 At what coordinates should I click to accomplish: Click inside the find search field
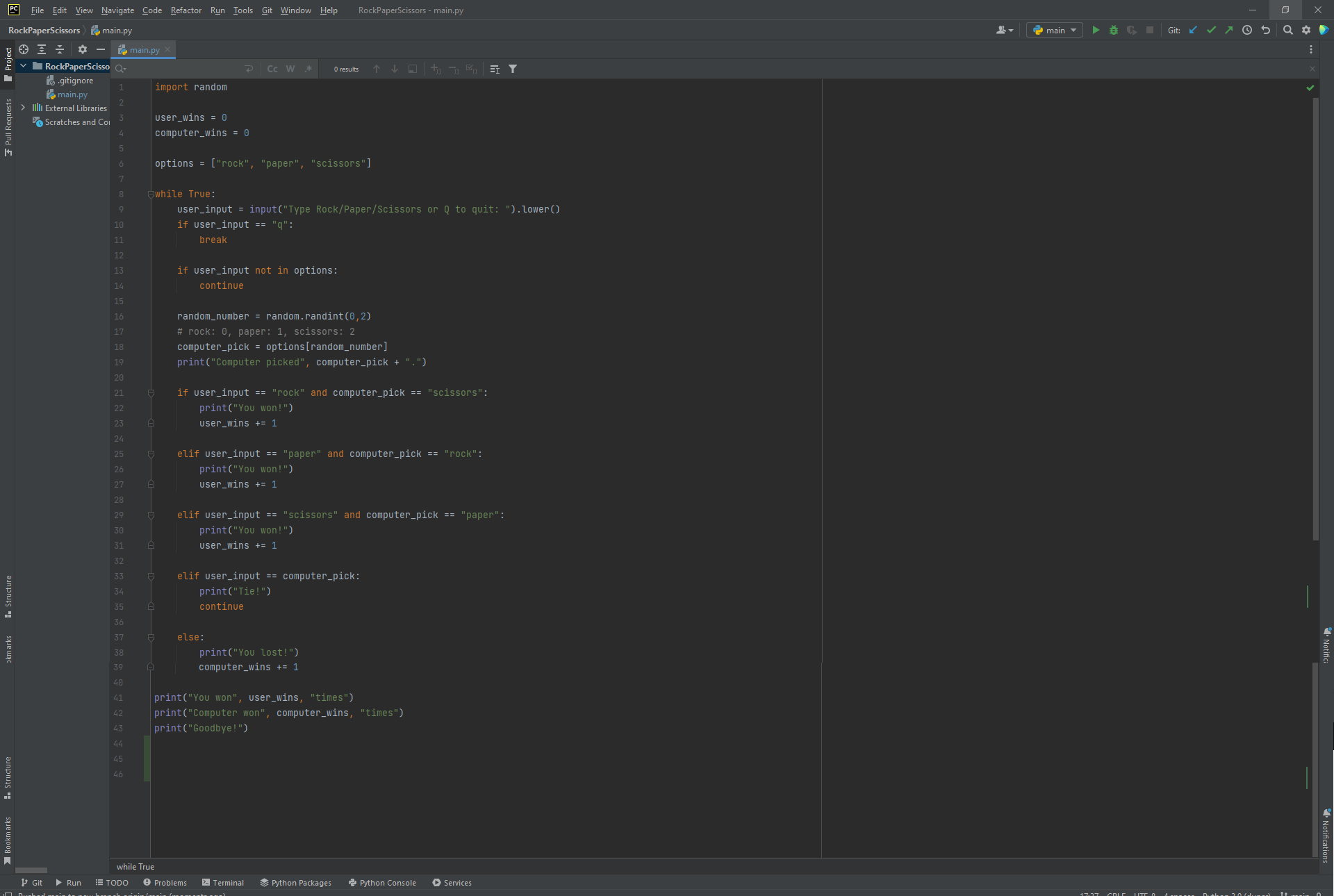pos(184,69)
